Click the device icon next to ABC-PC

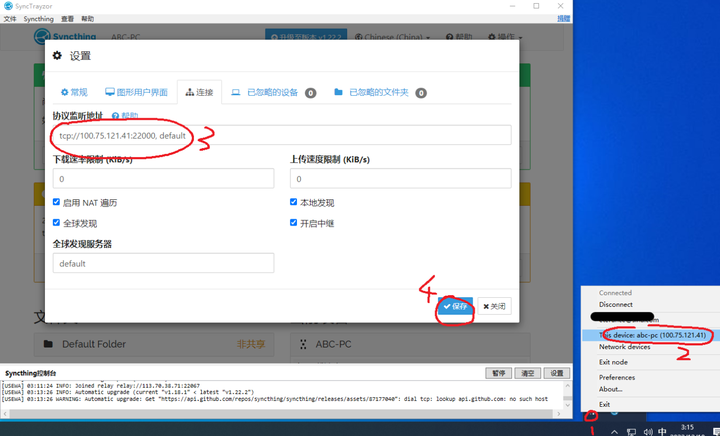[x=303, y=344]
